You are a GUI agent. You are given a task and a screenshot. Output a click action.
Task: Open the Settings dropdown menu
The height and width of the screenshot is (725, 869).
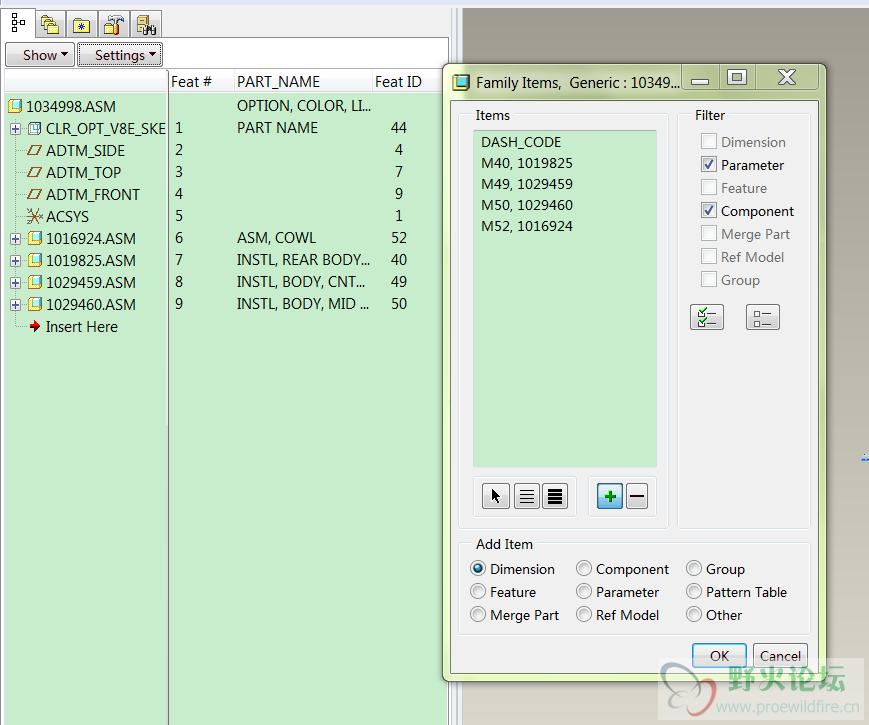(120, 55)
